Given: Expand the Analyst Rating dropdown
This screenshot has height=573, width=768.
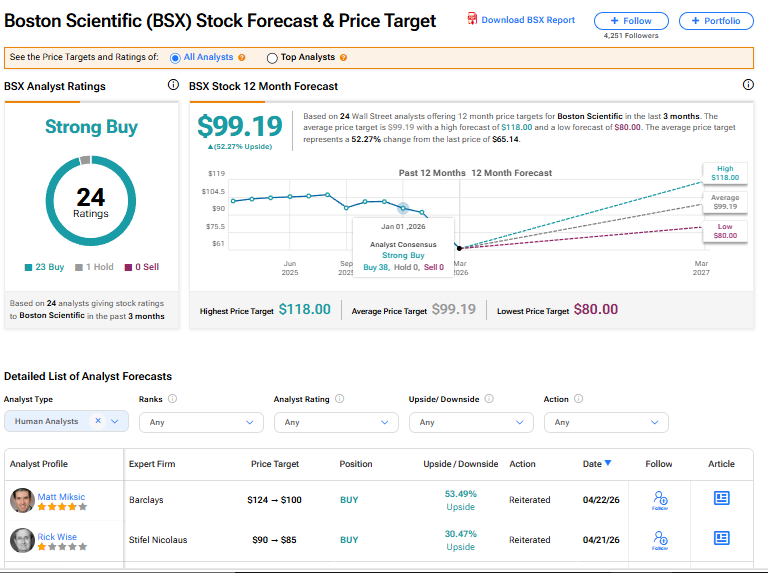Looking at the screenshot, I should 336,422.
